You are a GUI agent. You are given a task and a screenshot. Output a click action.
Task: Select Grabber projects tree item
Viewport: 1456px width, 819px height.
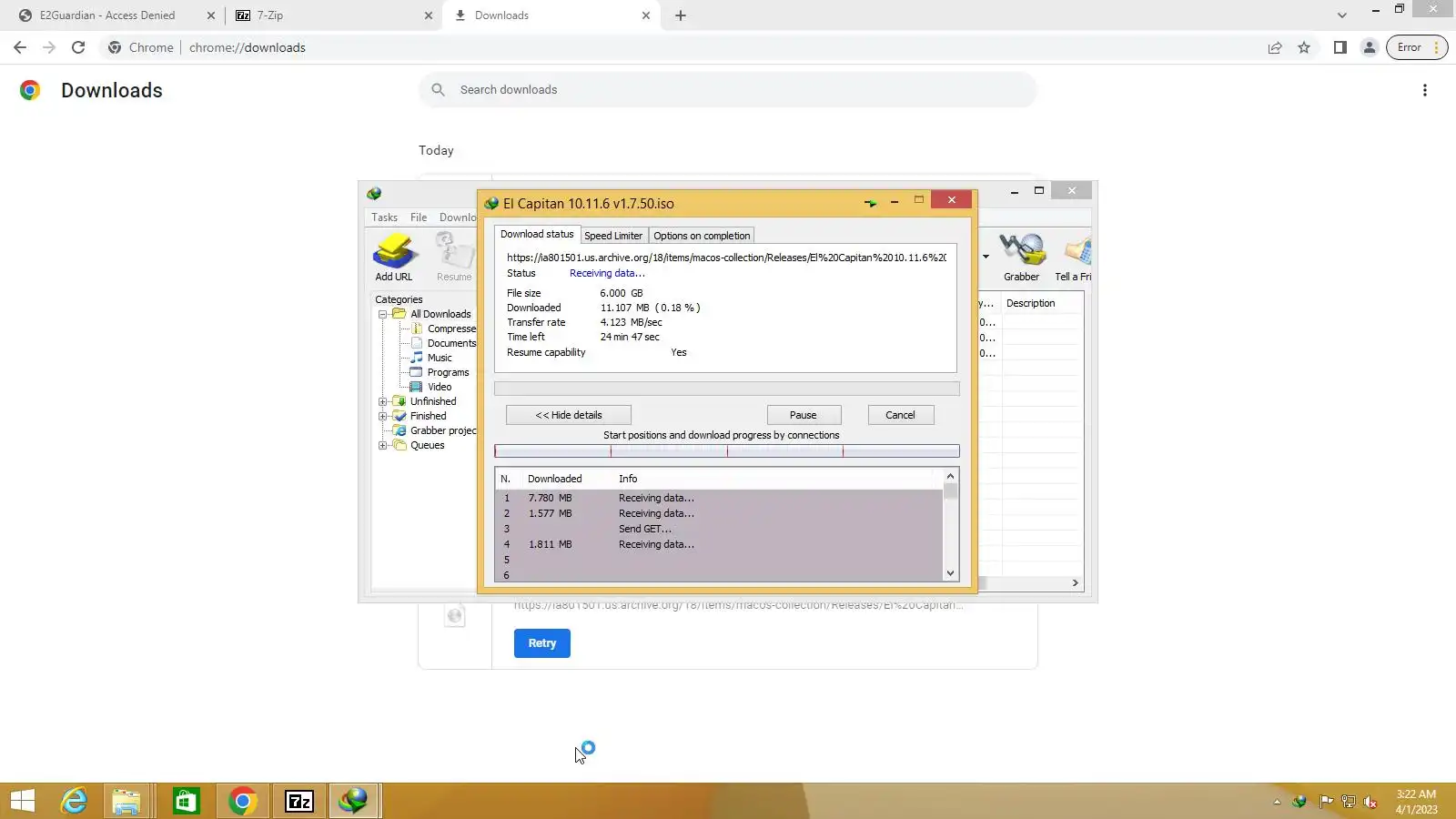pos(443,430)
